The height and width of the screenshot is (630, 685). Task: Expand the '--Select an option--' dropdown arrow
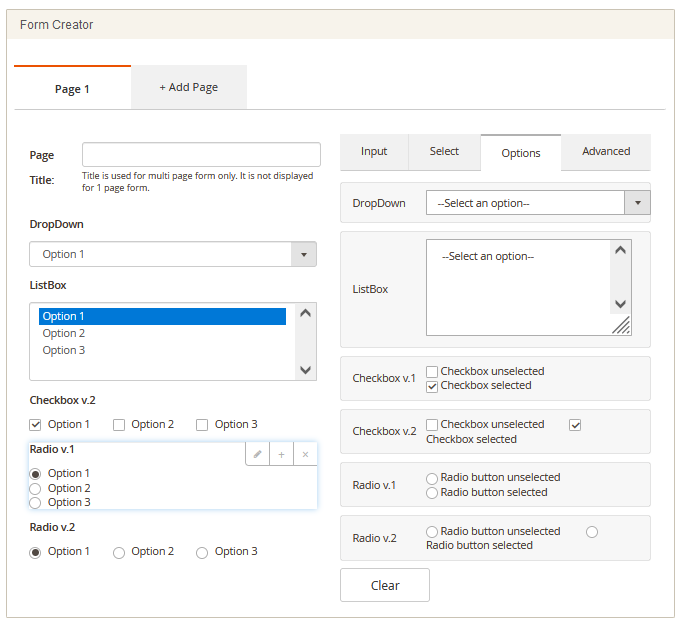638,203
